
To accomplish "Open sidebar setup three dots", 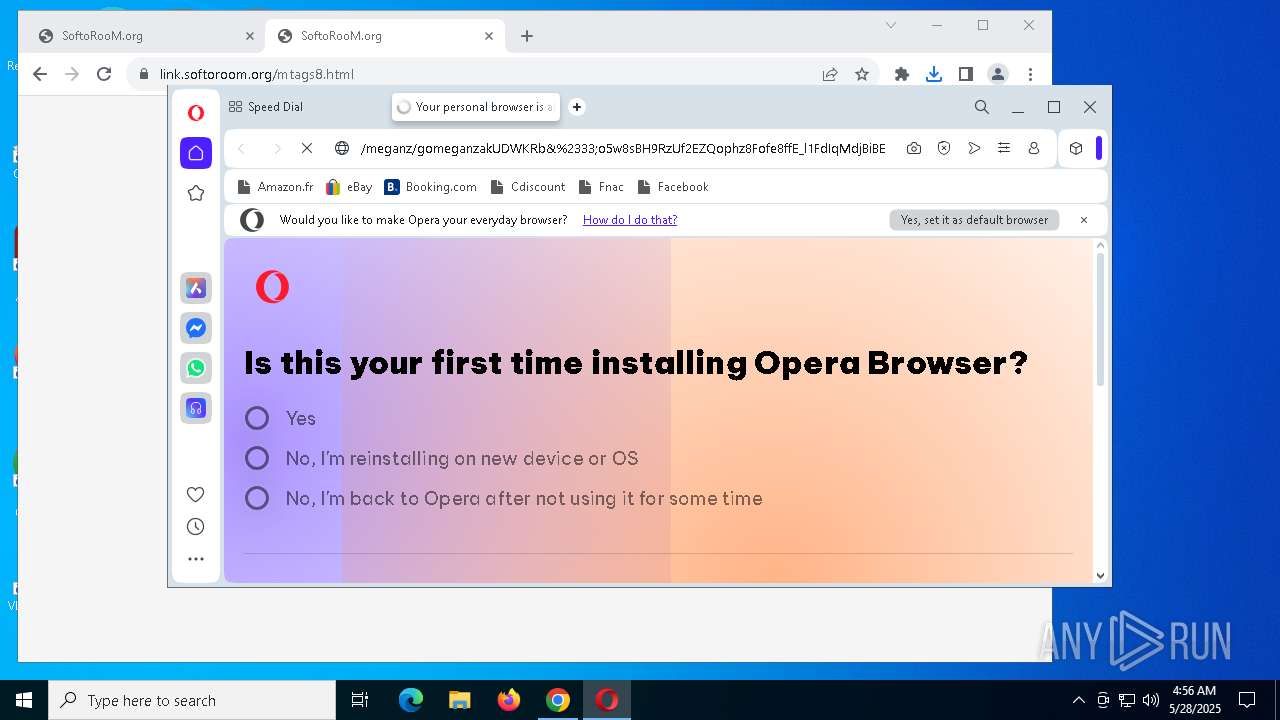I will click(196, 559).
